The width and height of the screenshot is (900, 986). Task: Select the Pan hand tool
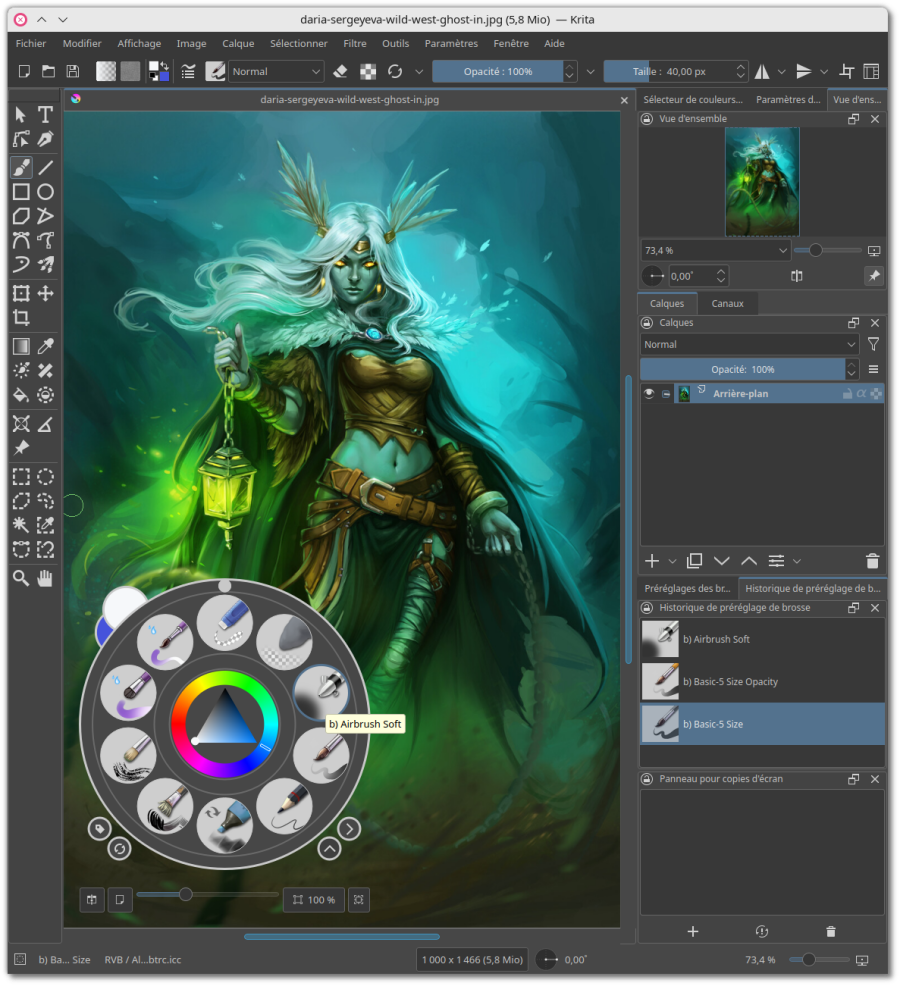coord(45,578)
